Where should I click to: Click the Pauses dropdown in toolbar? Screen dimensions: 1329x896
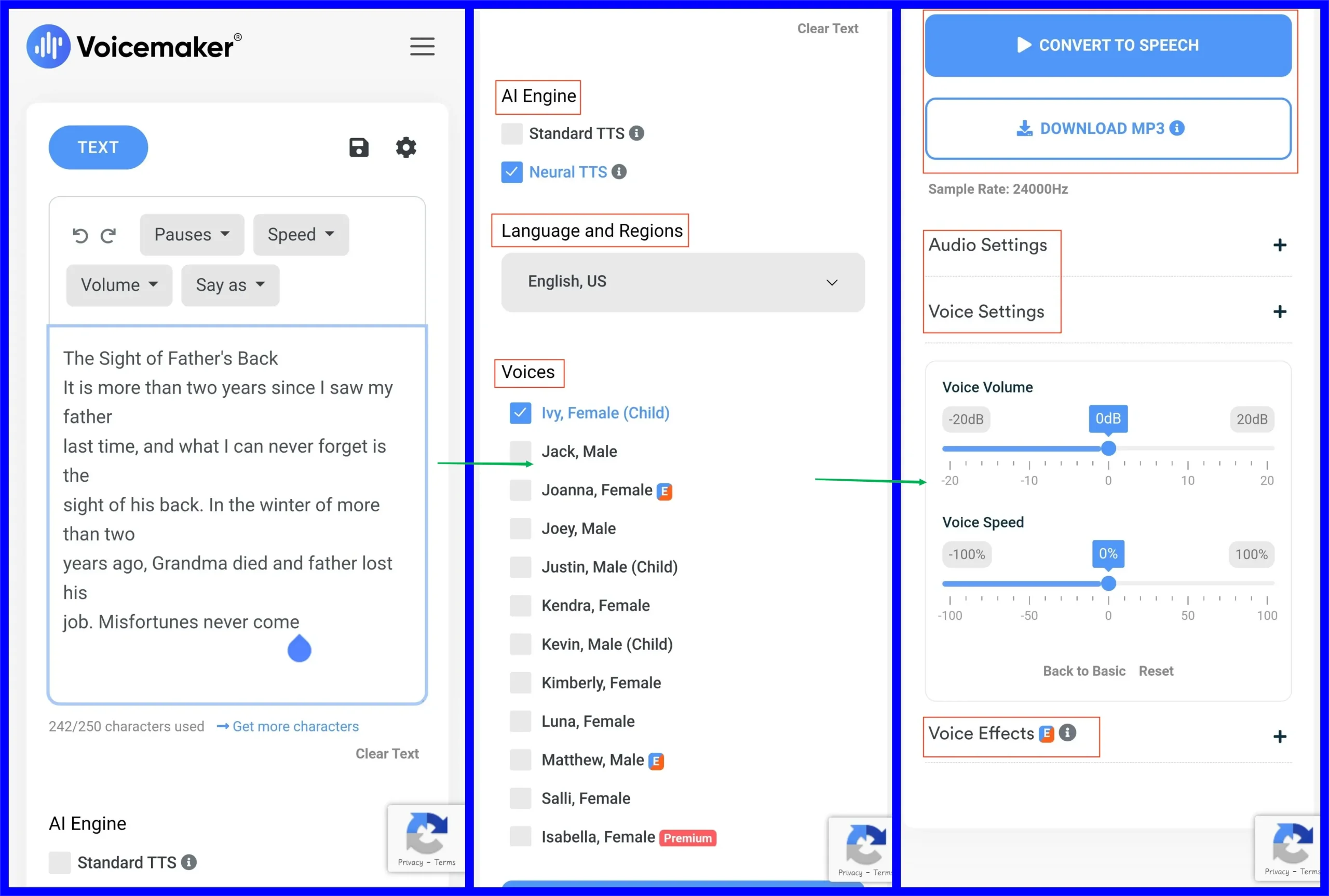coord(189,234)
